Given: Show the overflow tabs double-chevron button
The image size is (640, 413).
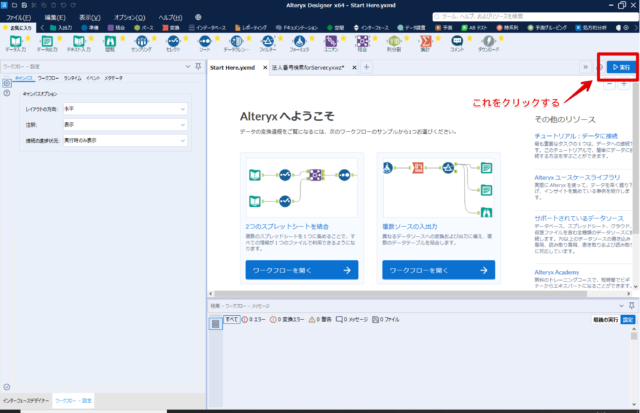Looking at the screenshot, I should pos(586,67).
